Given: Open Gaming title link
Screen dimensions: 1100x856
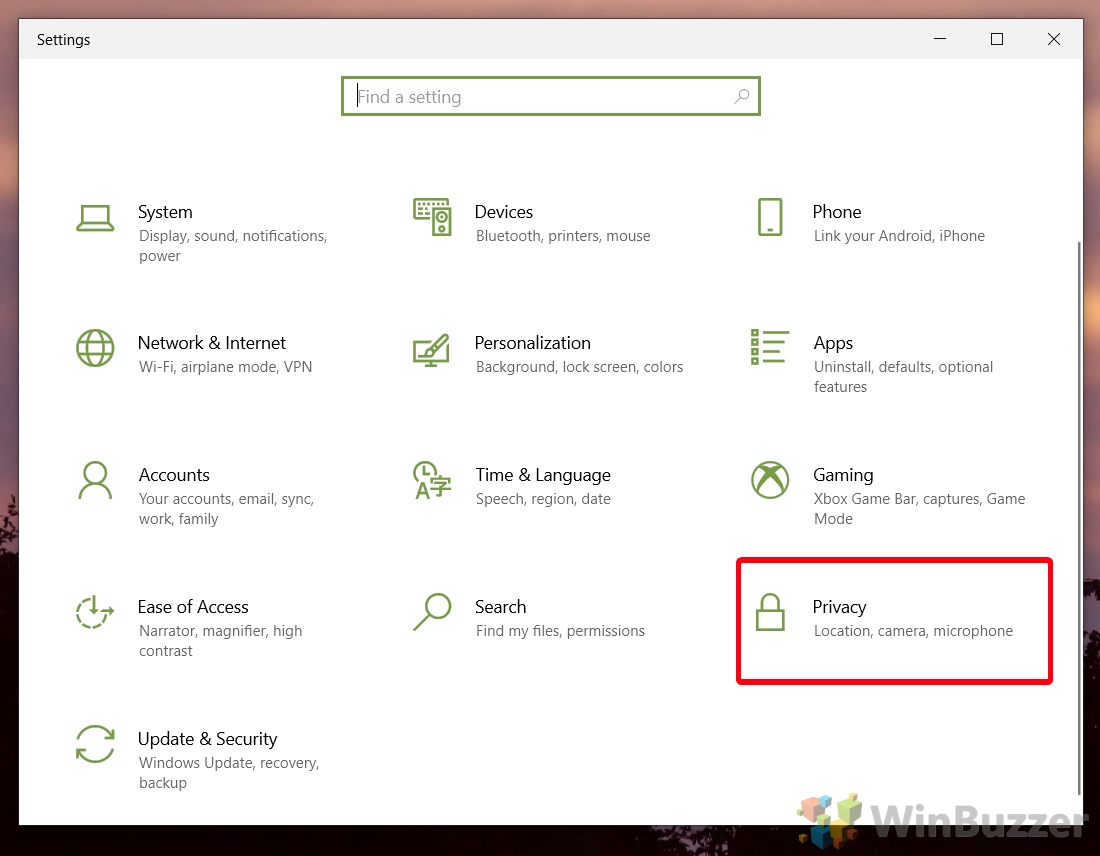Looking at the screenshot, I should pos(843,475).
